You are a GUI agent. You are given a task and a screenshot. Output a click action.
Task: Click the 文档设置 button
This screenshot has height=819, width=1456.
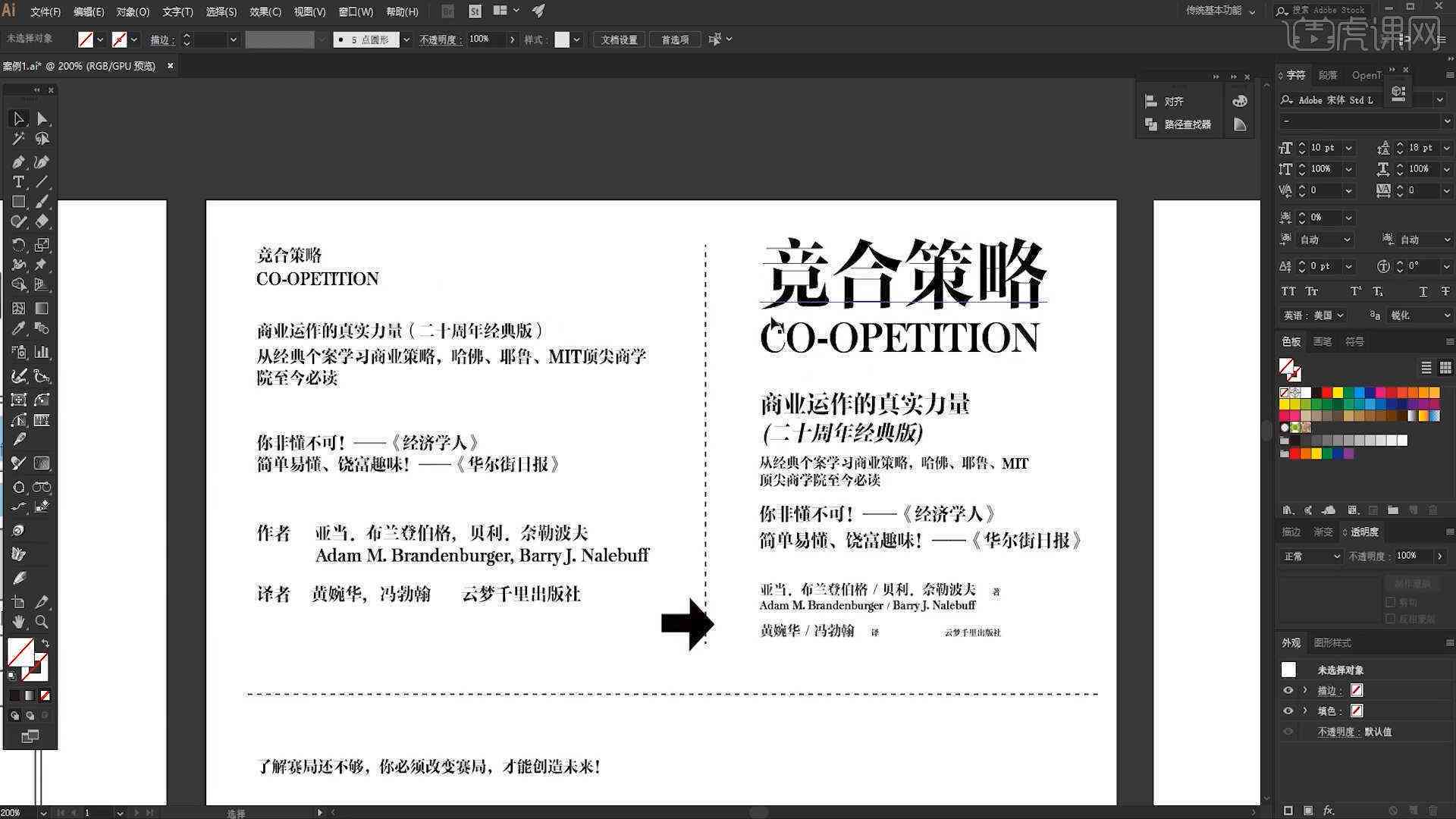coord(621,39)
